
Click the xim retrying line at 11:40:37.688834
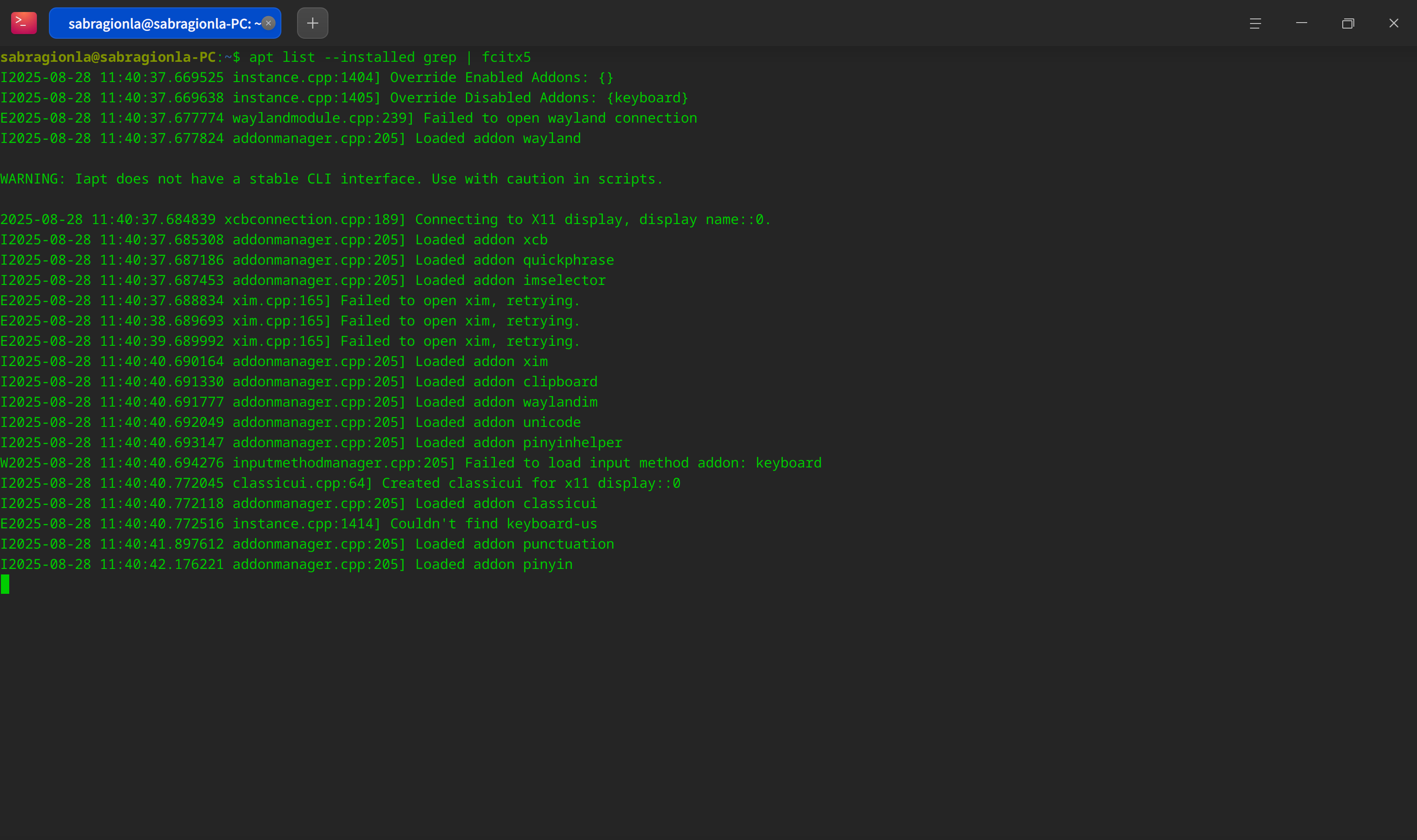click(x=291, y=301)
